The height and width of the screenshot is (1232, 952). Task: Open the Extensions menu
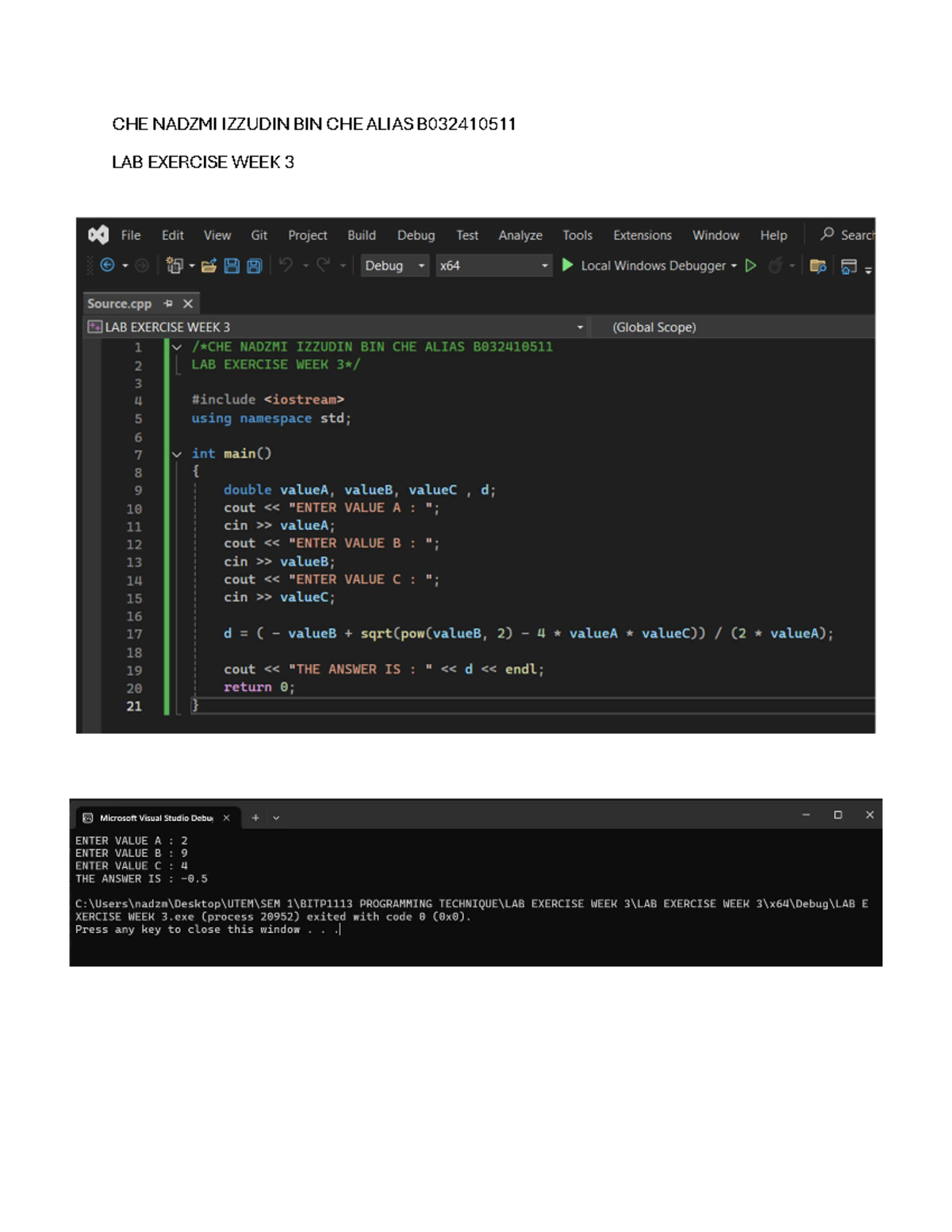pyautogui.click(x=642, y=235)
